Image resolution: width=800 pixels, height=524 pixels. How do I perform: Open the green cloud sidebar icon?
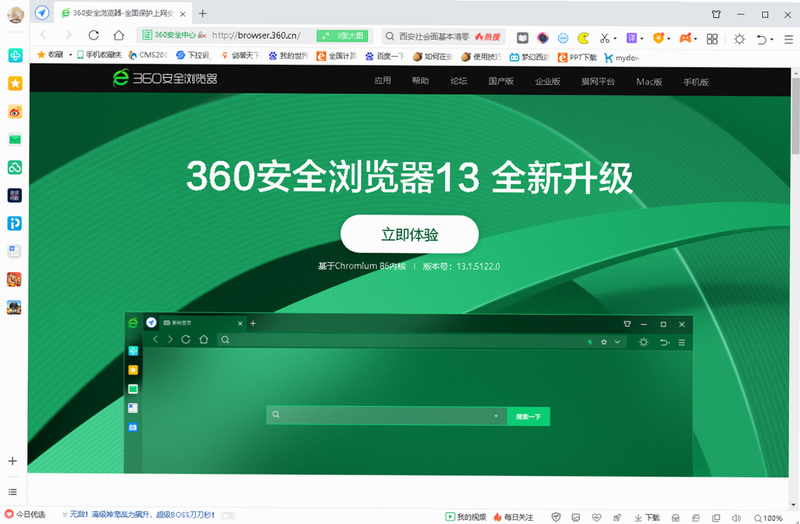click(x=14, y=167)
